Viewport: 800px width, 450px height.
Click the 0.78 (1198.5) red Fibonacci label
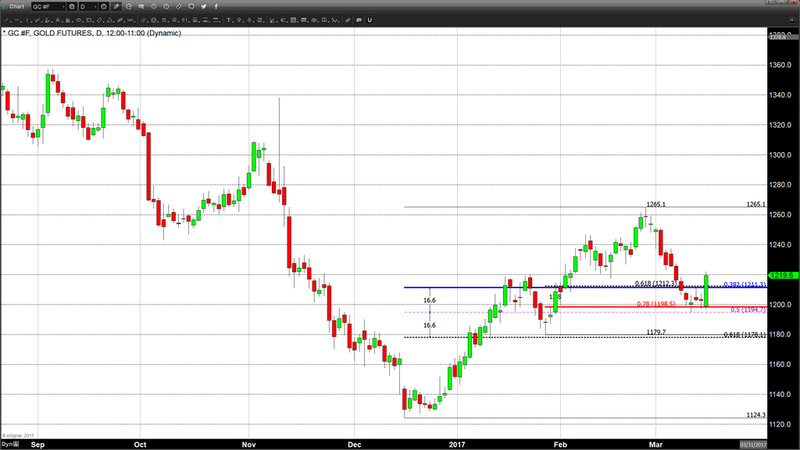coord(656,304)
